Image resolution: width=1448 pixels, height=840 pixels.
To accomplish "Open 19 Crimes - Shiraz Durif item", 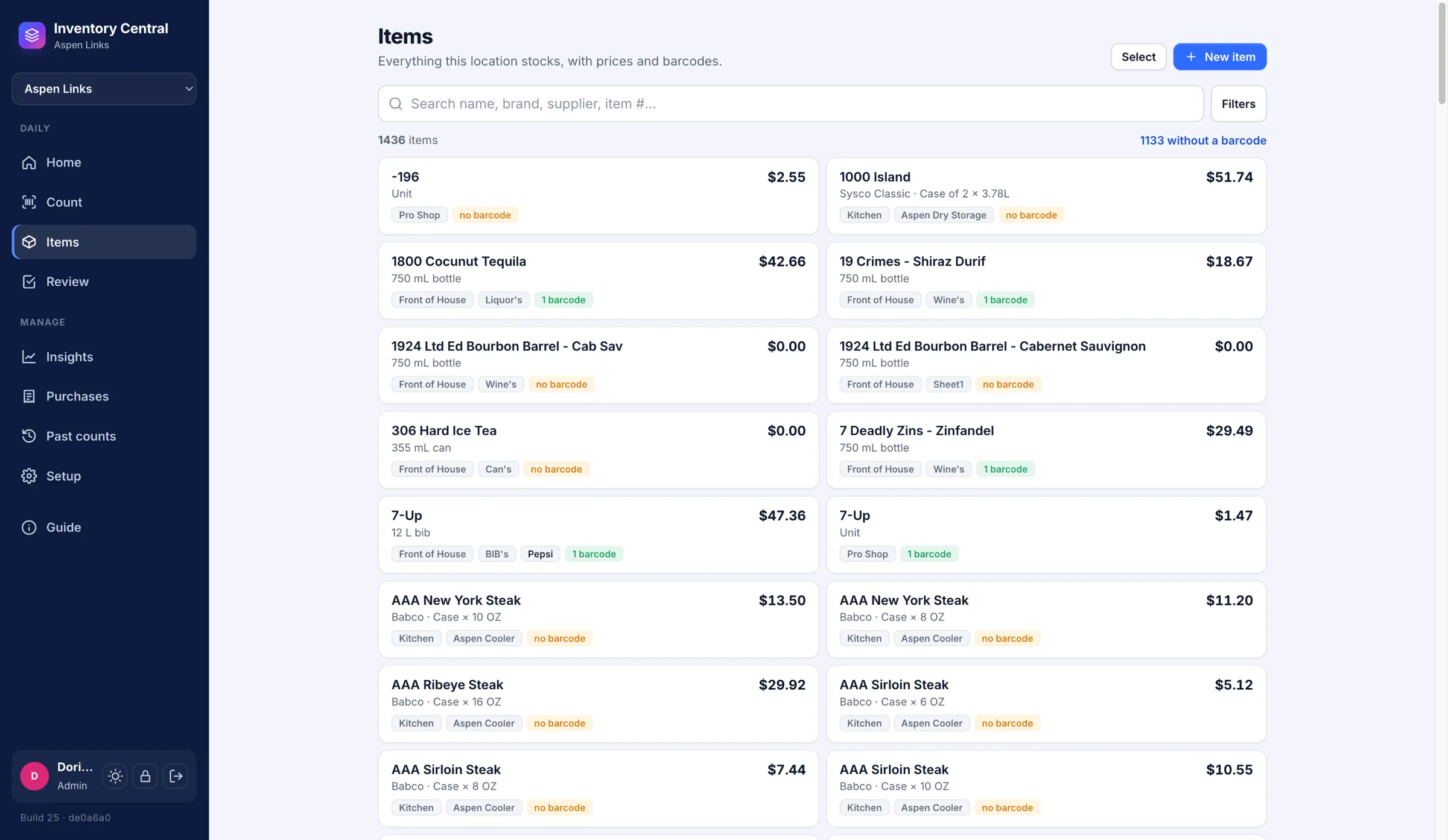I will click(1046, 280).
